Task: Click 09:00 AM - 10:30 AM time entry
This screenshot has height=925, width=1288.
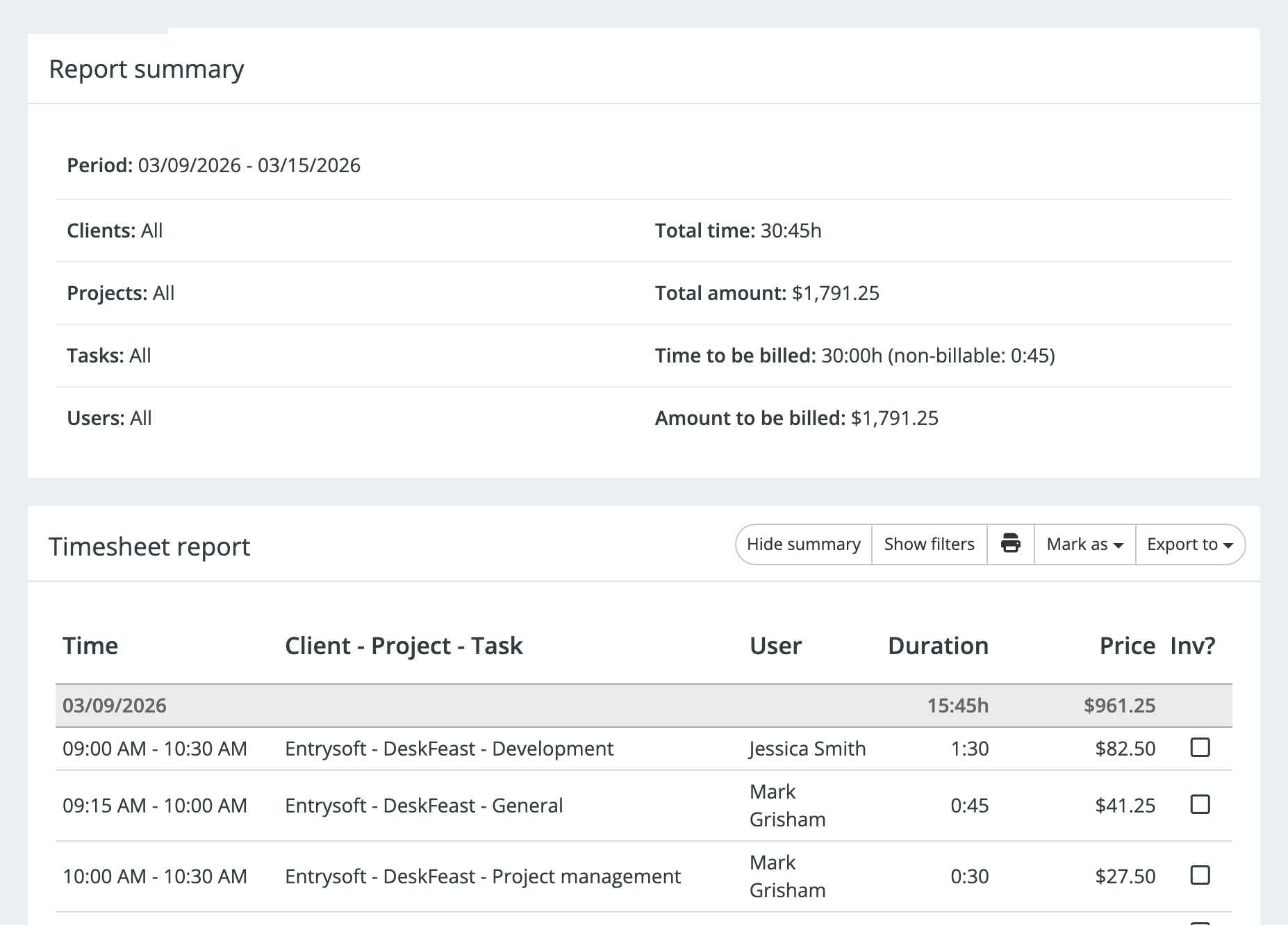Action: tap(155, 749)
